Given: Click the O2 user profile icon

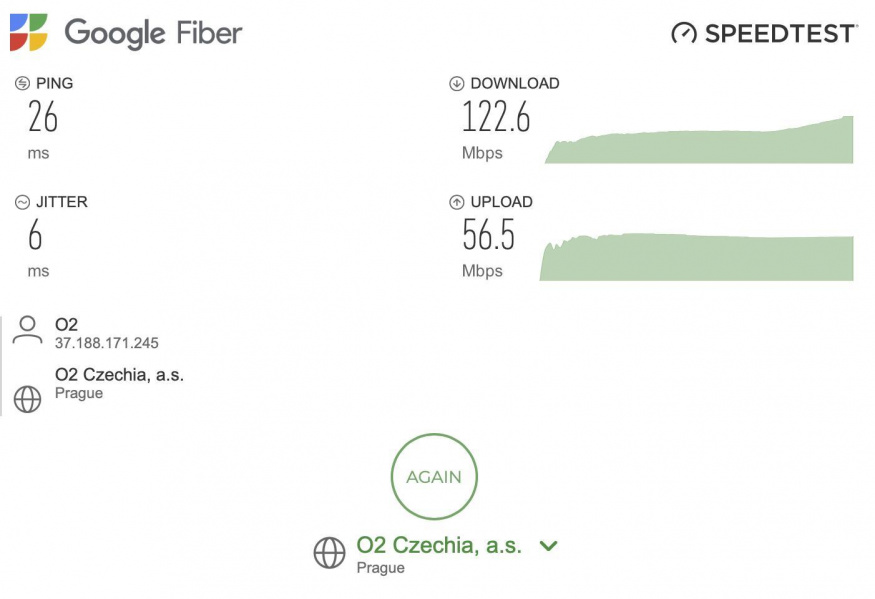Looking at the screenshot, I should tap(27, 331).
